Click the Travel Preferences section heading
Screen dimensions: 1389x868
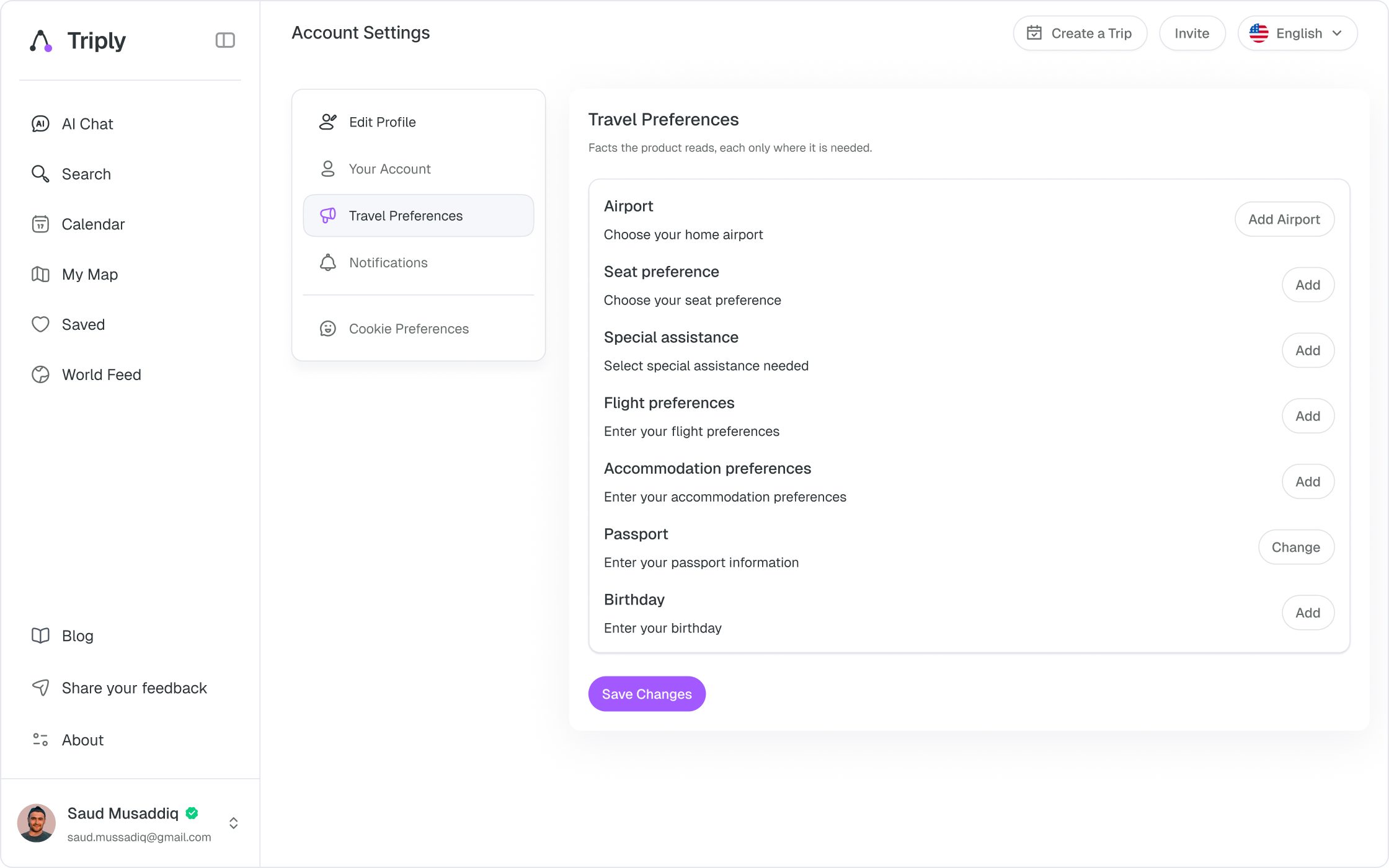pyautogui.click(x=663, y=120)
